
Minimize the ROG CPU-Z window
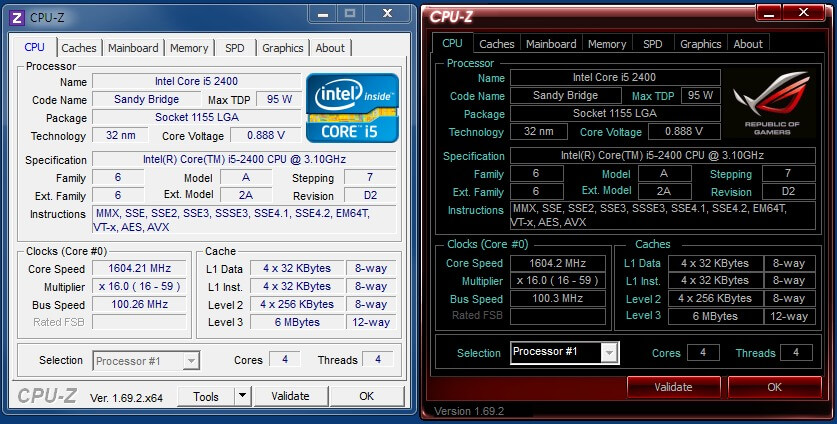pos(769,13)
